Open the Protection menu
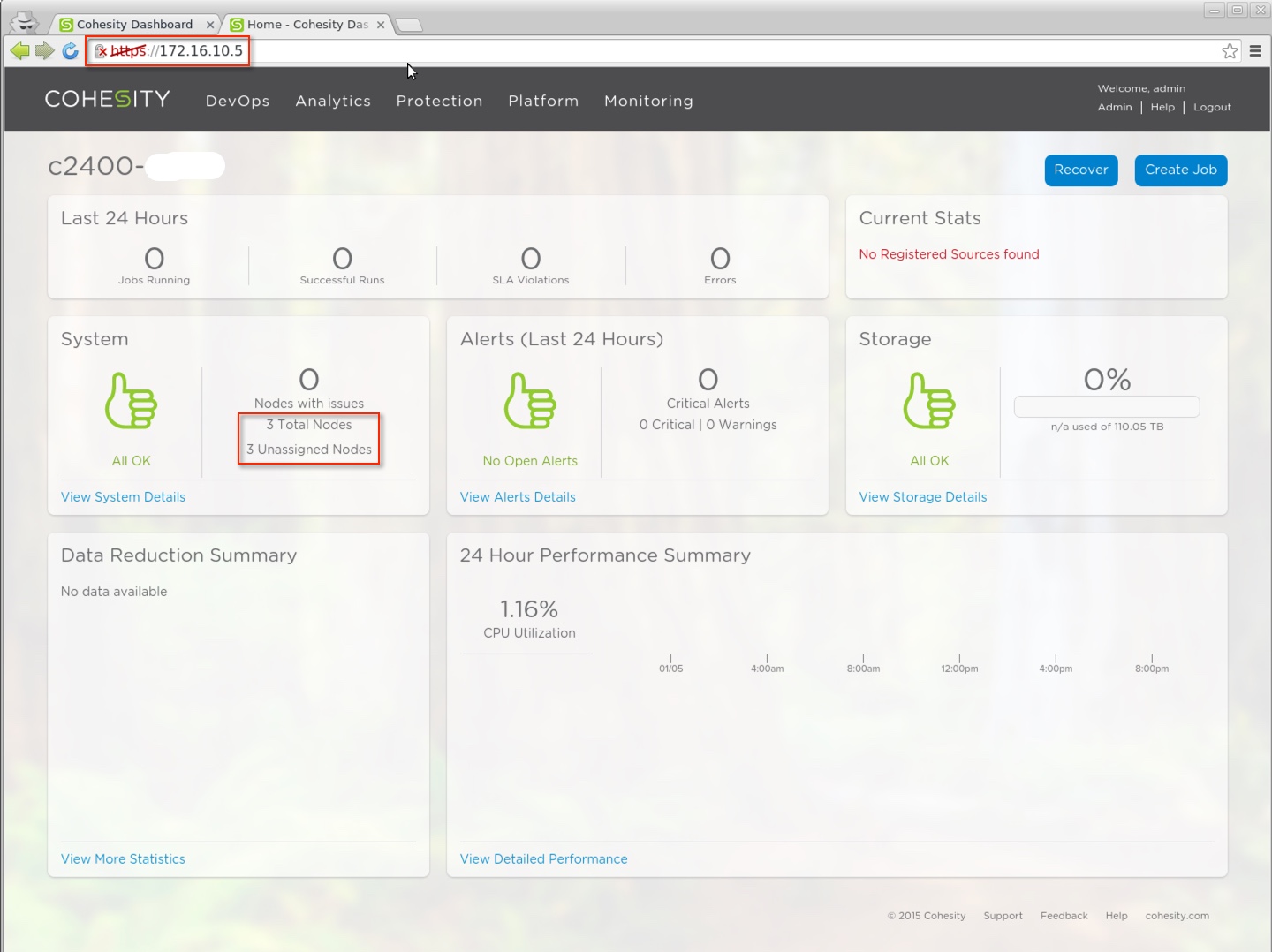Image resolution: width=1272 pixels, height=952 pixels. (440, 101)
